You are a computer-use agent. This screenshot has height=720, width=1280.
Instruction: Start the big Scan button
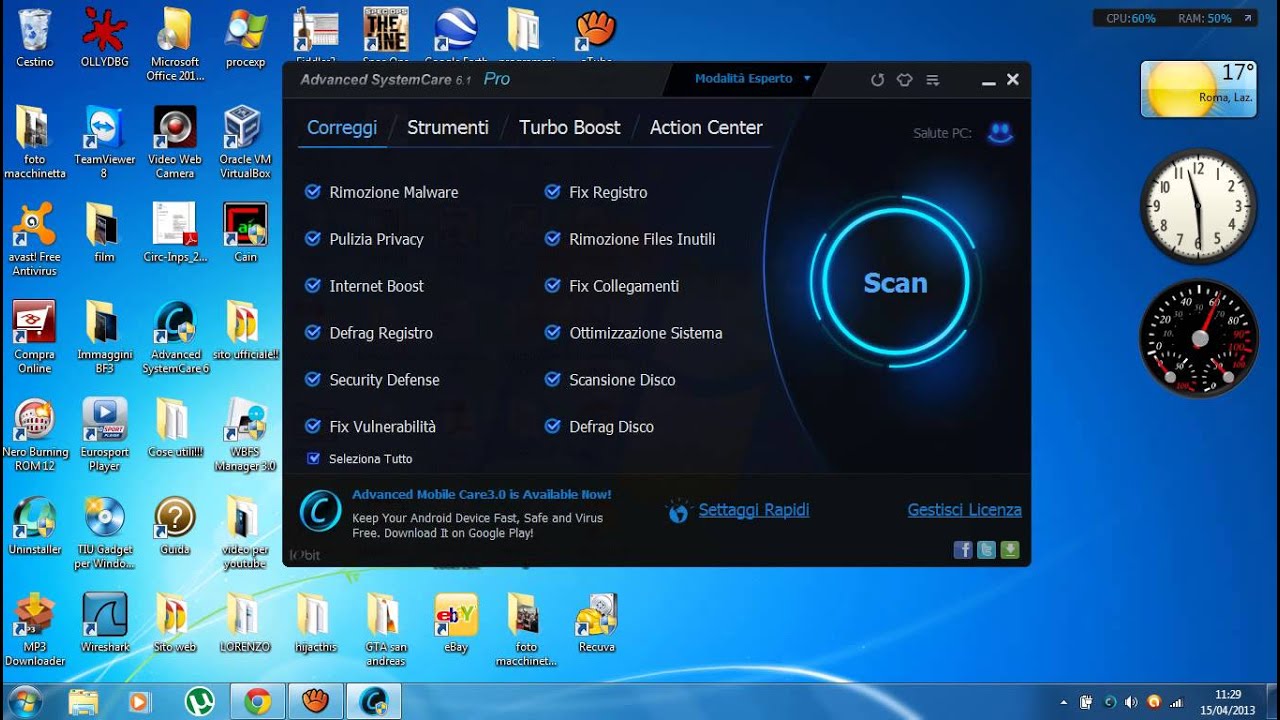point(896,283)
